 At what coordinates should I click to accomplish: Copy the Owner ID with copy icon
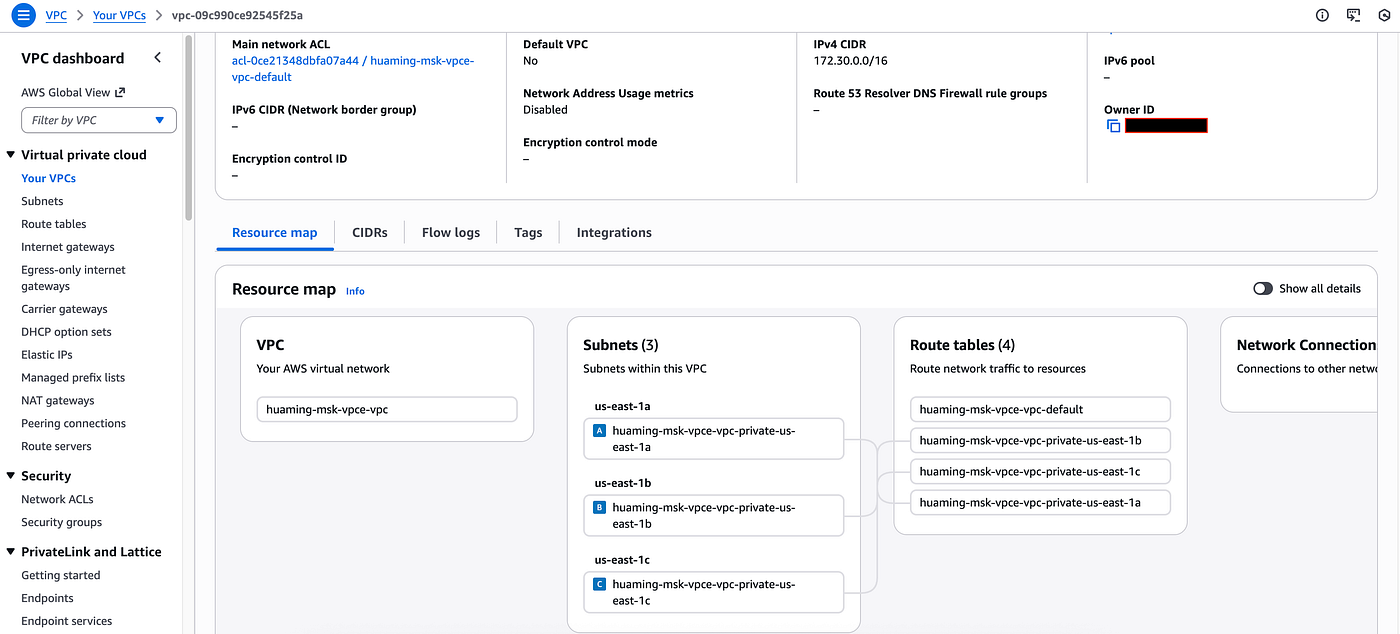[1113, 126]
